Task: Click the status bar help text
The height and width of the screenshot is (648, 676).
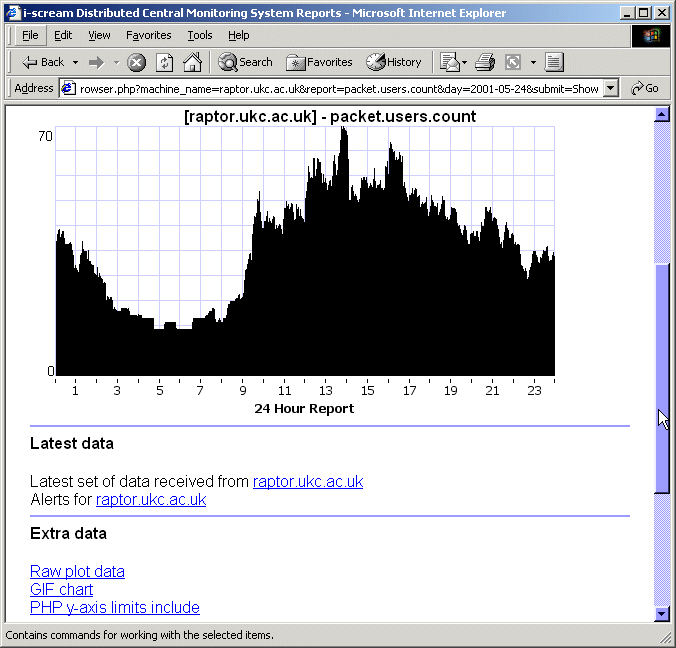Action: coord(140,635)
